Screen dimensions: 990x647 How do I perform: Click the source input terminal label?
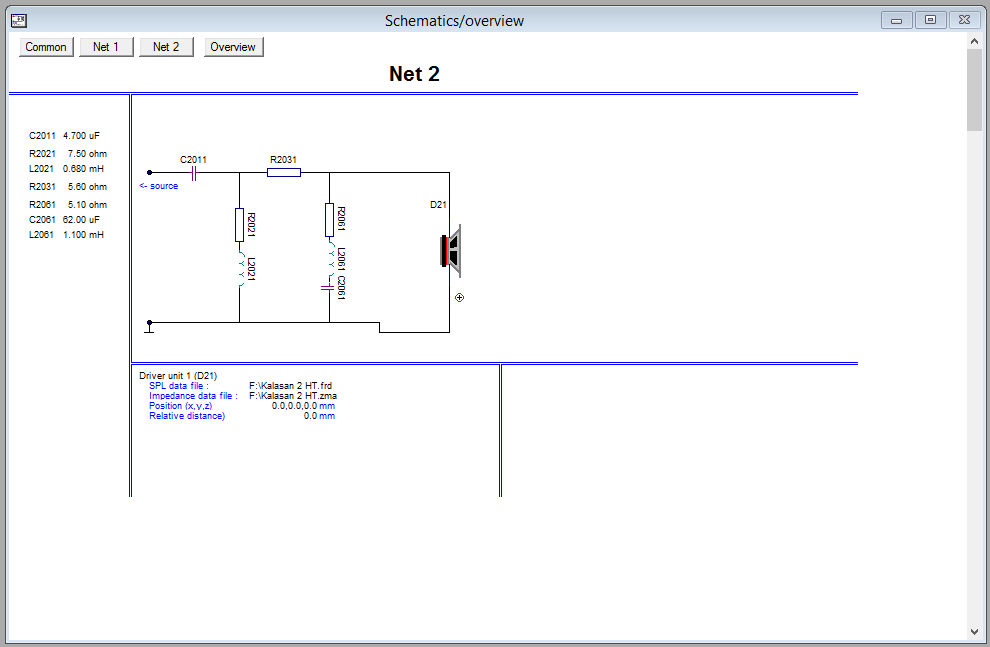pos(159,186)
